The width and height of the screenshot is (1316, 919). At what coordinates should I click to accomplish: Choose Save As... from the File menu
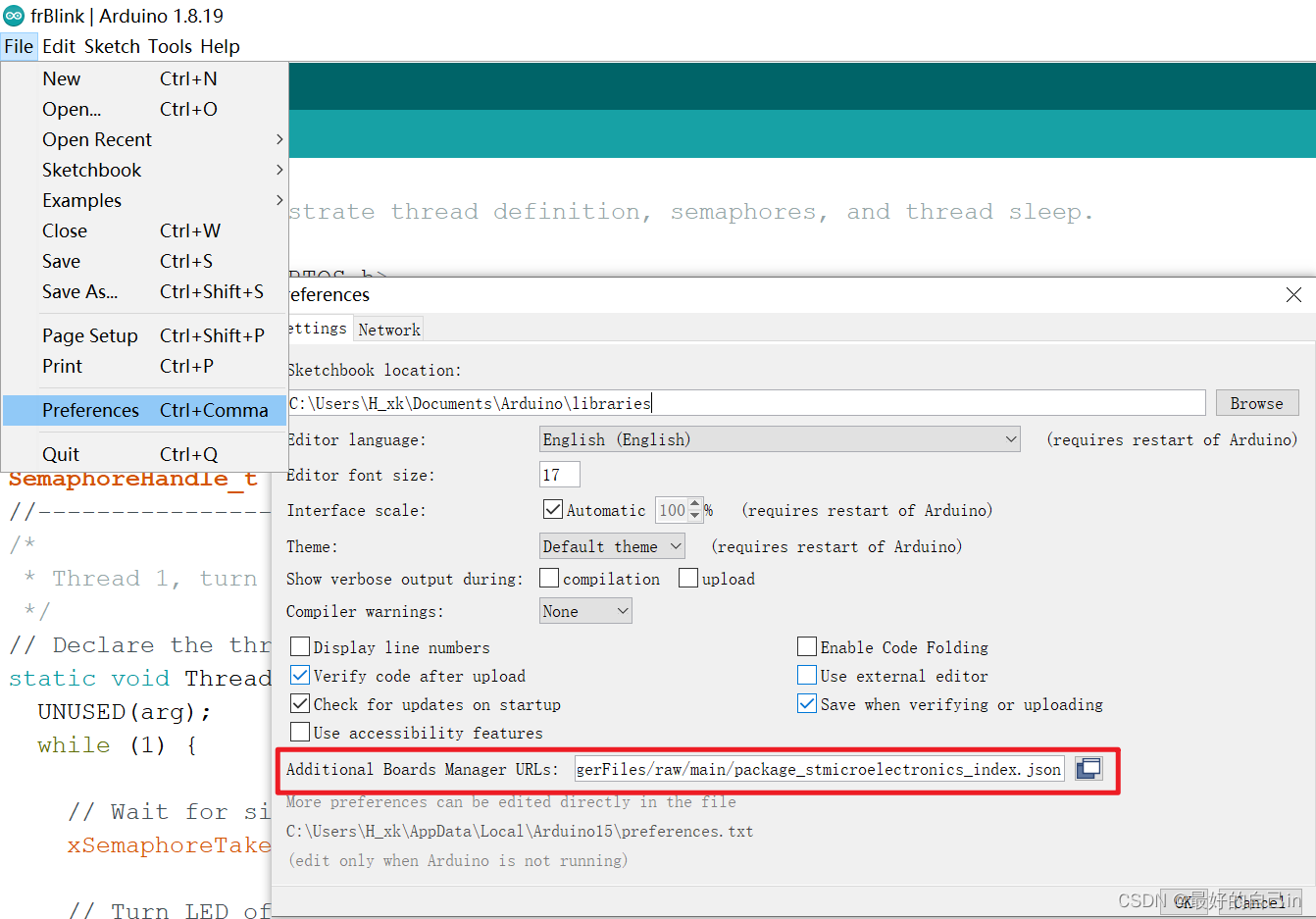(x=144, y=291)
